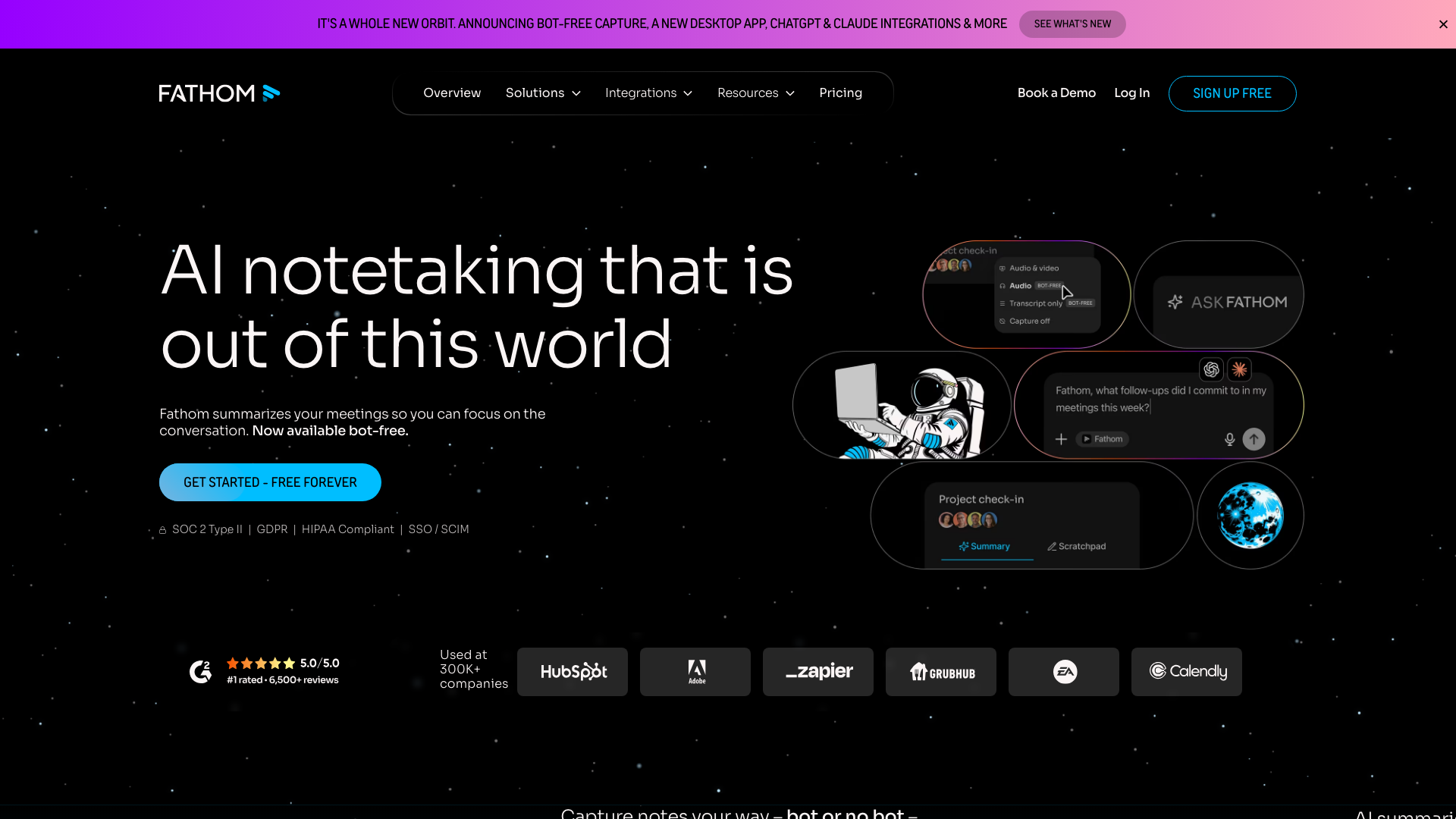Click the blue planet image
1456x819 pixels.
pos(1250,516)
